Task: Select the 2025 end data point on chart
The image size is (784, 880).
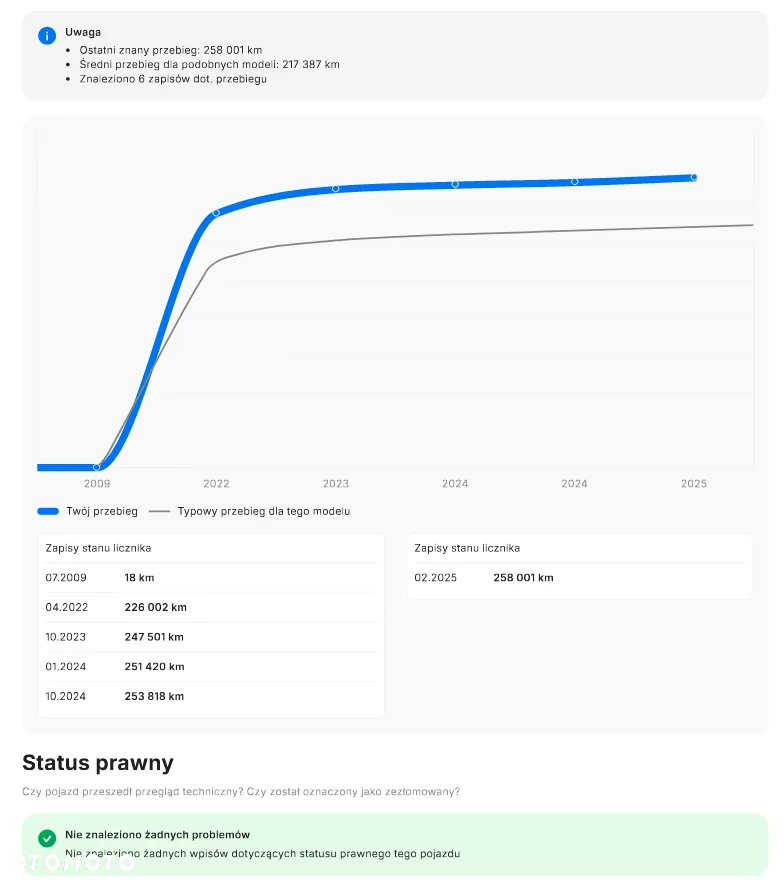Action: coord(694,177)
